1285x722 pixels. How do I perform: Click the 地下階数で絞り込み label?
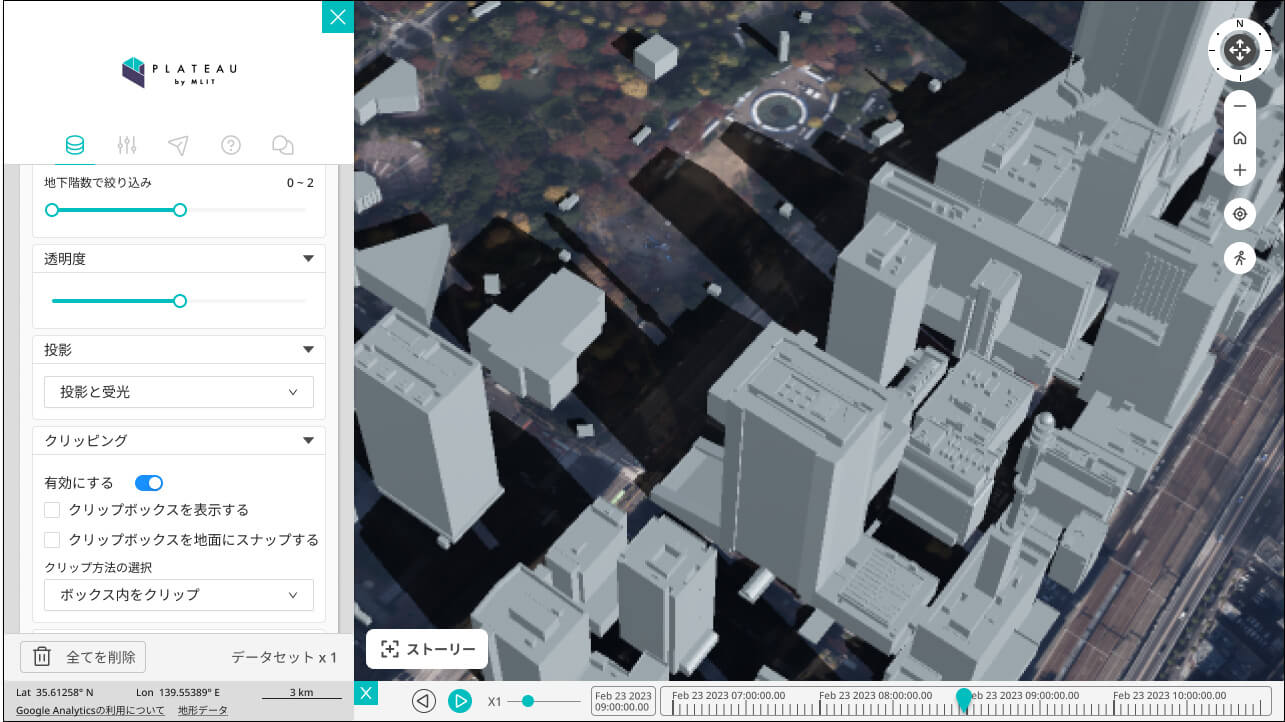(98, 182)
